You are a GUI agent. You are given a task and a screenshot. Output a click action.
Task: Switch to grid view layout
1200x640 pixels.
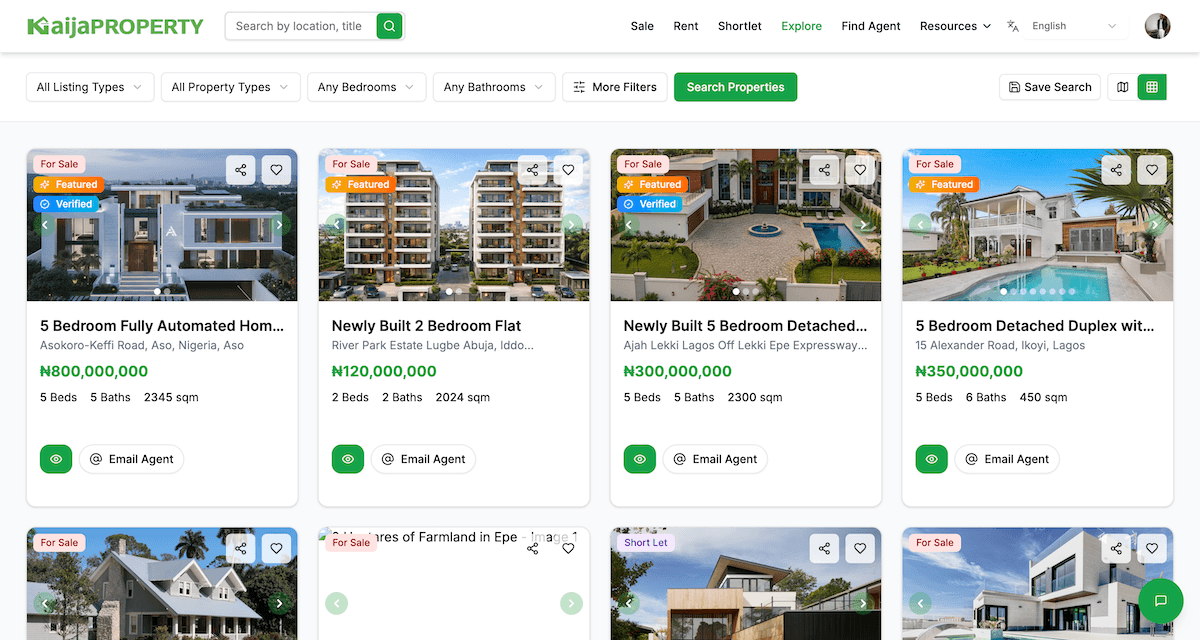click(1152, 87)
